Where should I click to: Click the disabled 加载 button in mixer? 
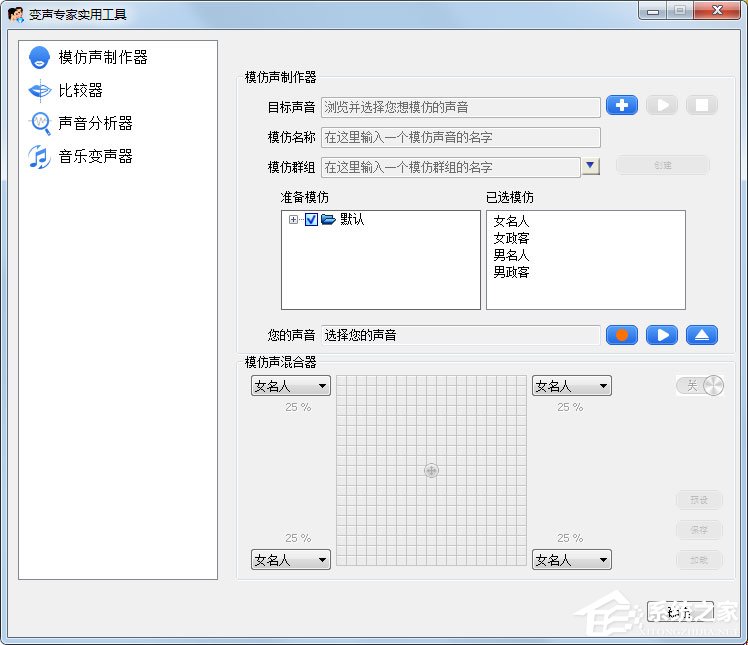(699, 560)
